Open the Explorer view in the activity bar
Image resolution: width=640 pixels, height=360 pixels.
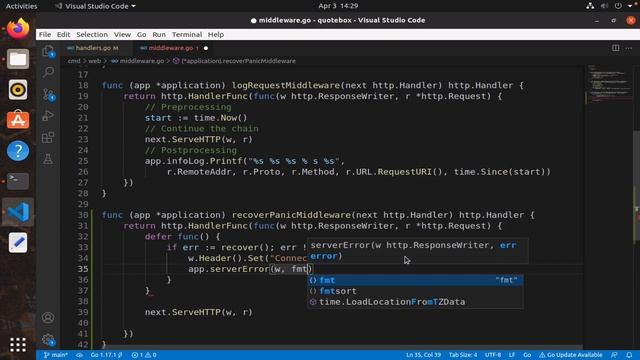coord(48,51)
